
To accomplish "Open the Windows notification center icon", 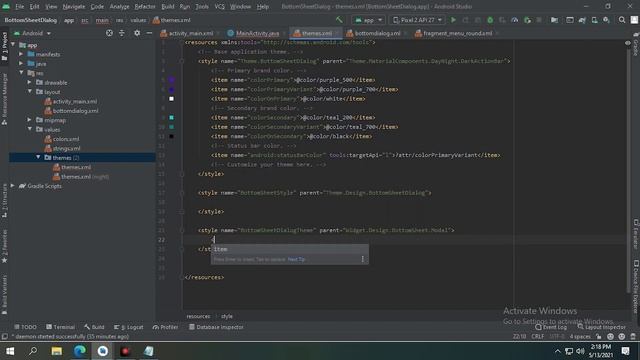I will 625,351.
